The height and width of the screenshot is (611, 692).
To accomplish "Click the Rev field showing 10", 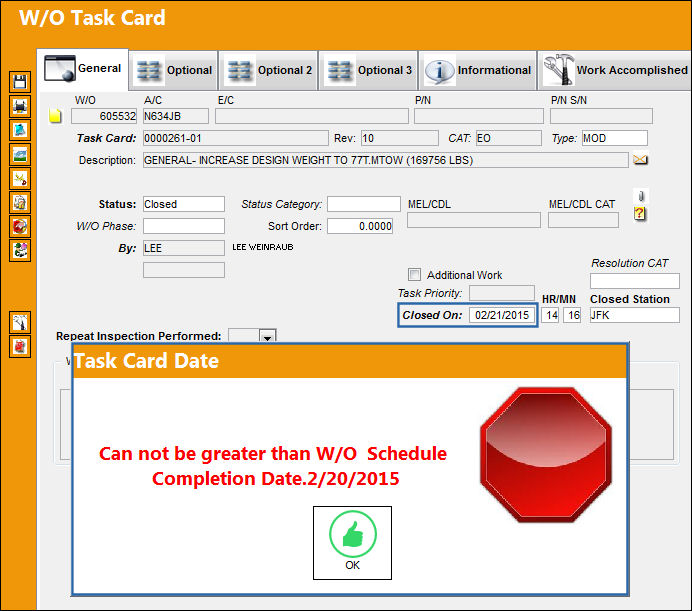I will (x=400, y=138).
